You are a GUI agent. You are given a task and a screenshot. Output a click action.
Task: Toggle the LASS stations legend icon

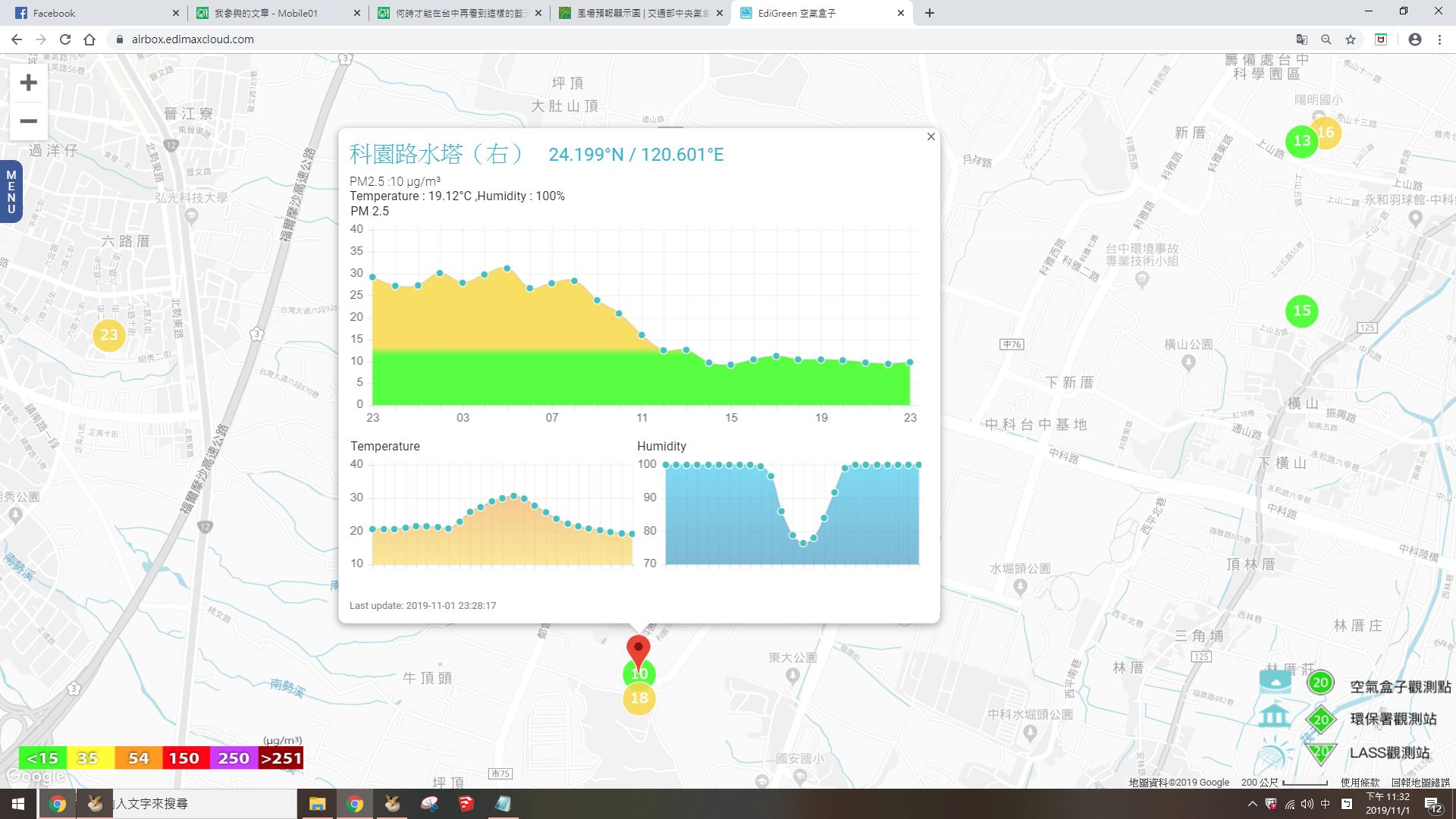tap(1275, 755)
